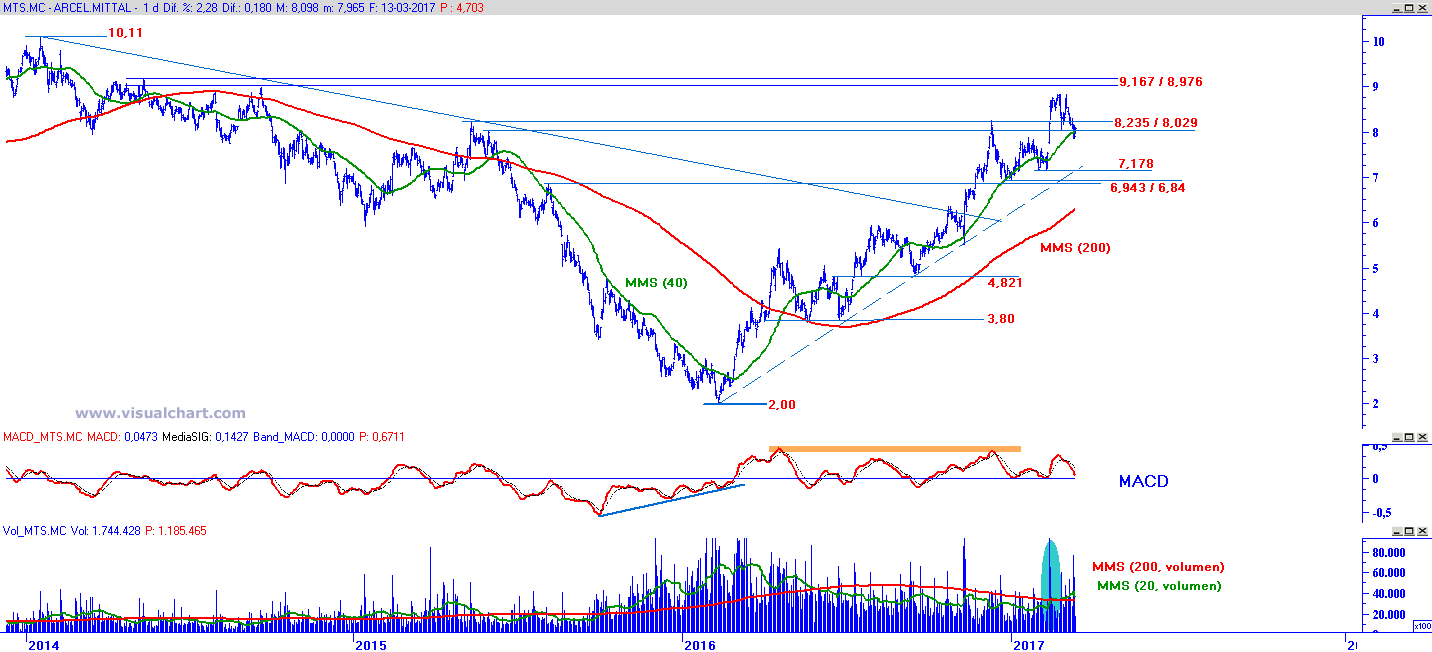Click the 8,235 / 8,029 level label
The image size is (1432, 652).
(x=1157, y=123)
